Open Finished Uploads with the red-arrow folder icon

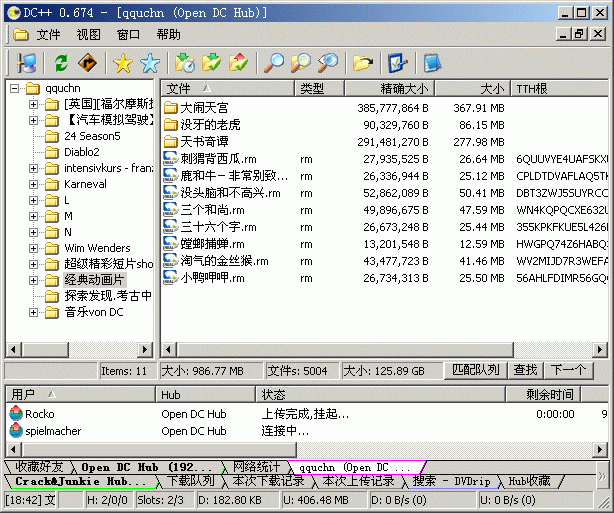coord(238,63)
